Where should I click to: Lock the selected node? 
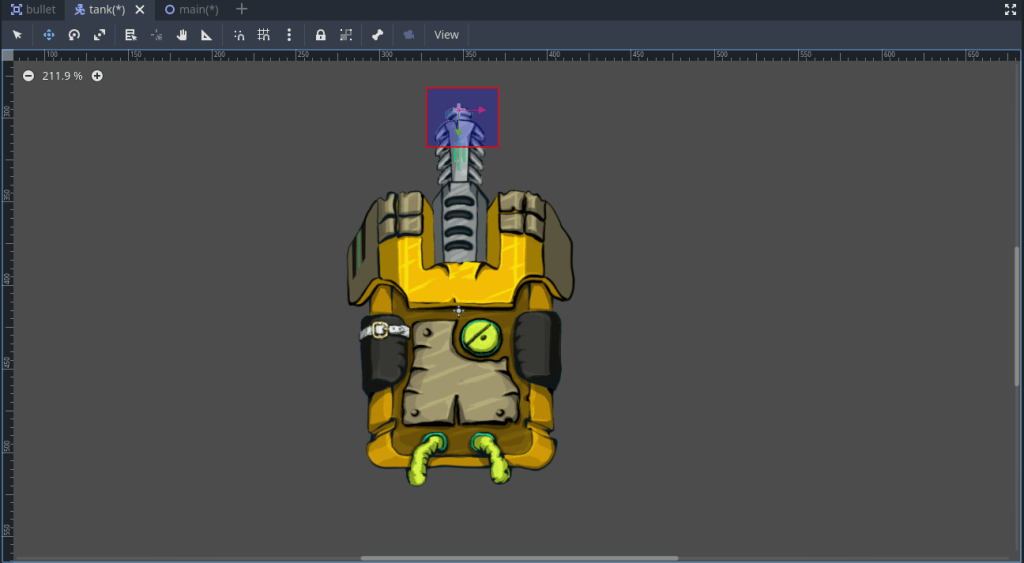click(x=321, y=35)
